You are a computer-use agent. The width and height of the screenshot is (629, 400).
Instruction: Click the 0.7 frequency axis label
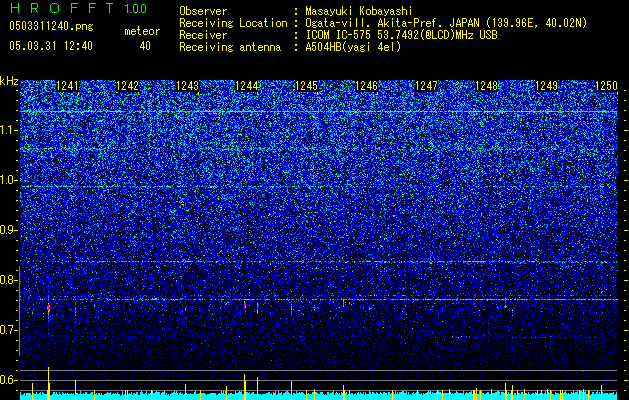9,330
